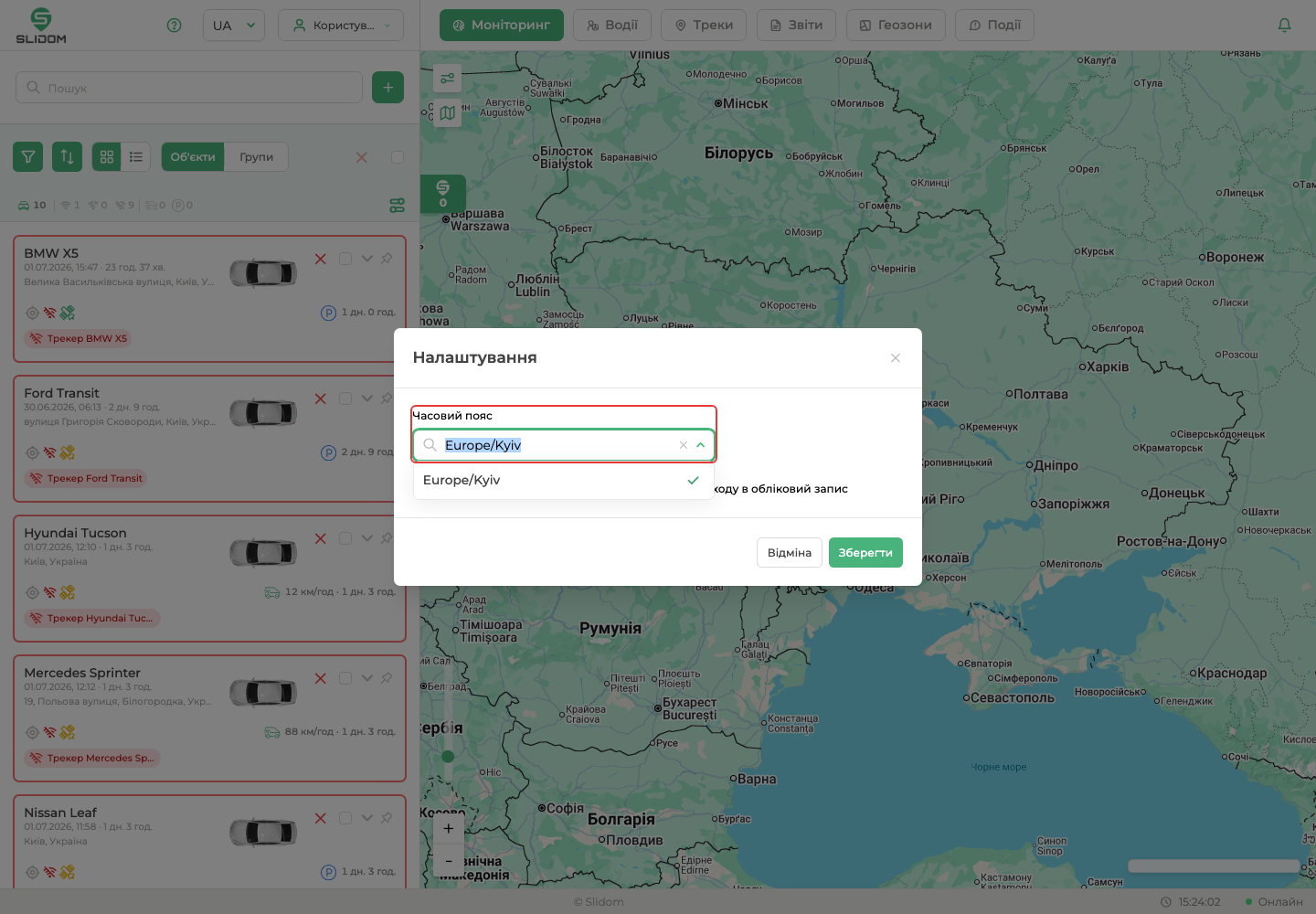Open the Користувач user dropdown
The height and width of the screenshot is (914, 1316).
click(x=341, y=26)
